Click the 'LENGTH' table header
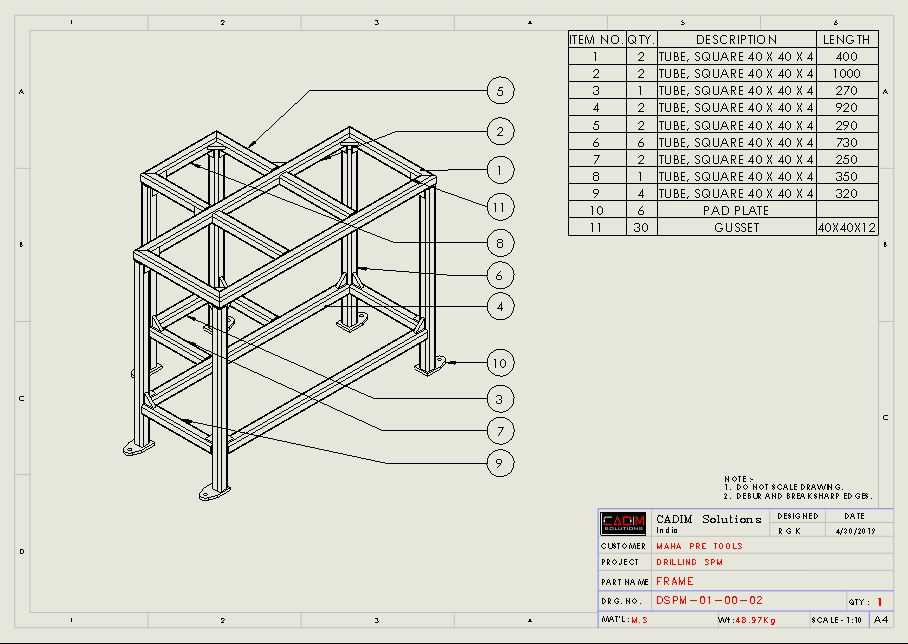 (847, 39)
